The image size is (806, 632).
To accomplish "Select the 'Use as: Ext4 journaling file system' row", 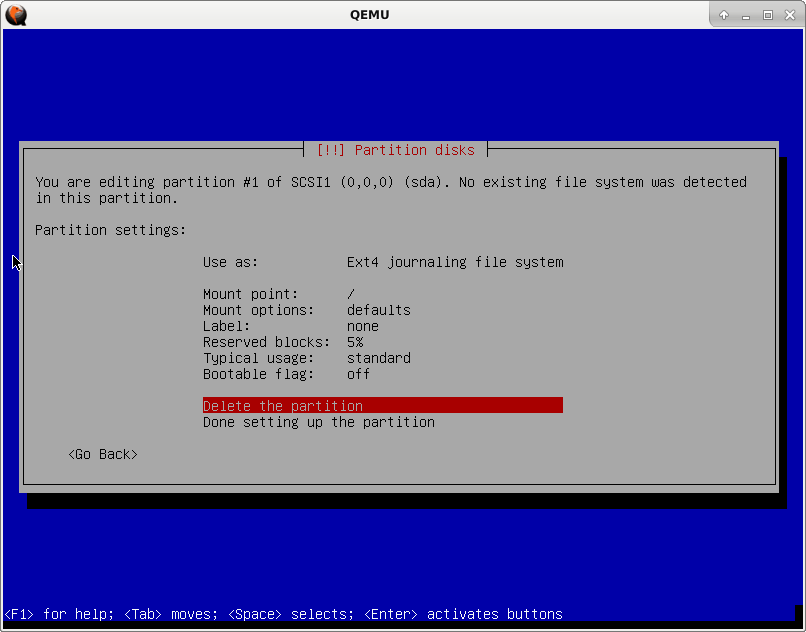I will (x=382, y=262).
